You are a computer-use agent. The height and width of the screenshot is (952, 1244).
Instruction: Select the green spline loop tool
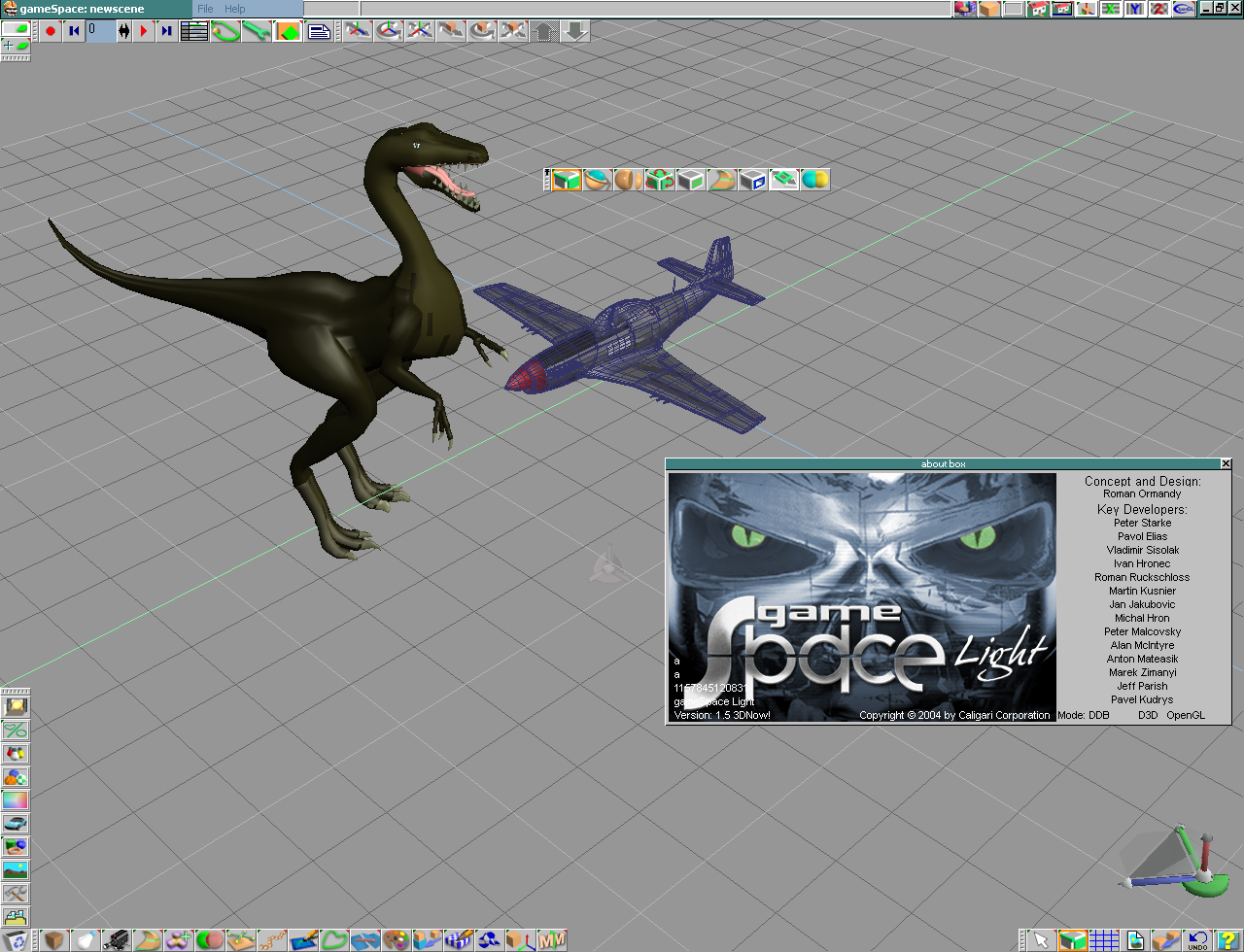click(x=334, y=940)
